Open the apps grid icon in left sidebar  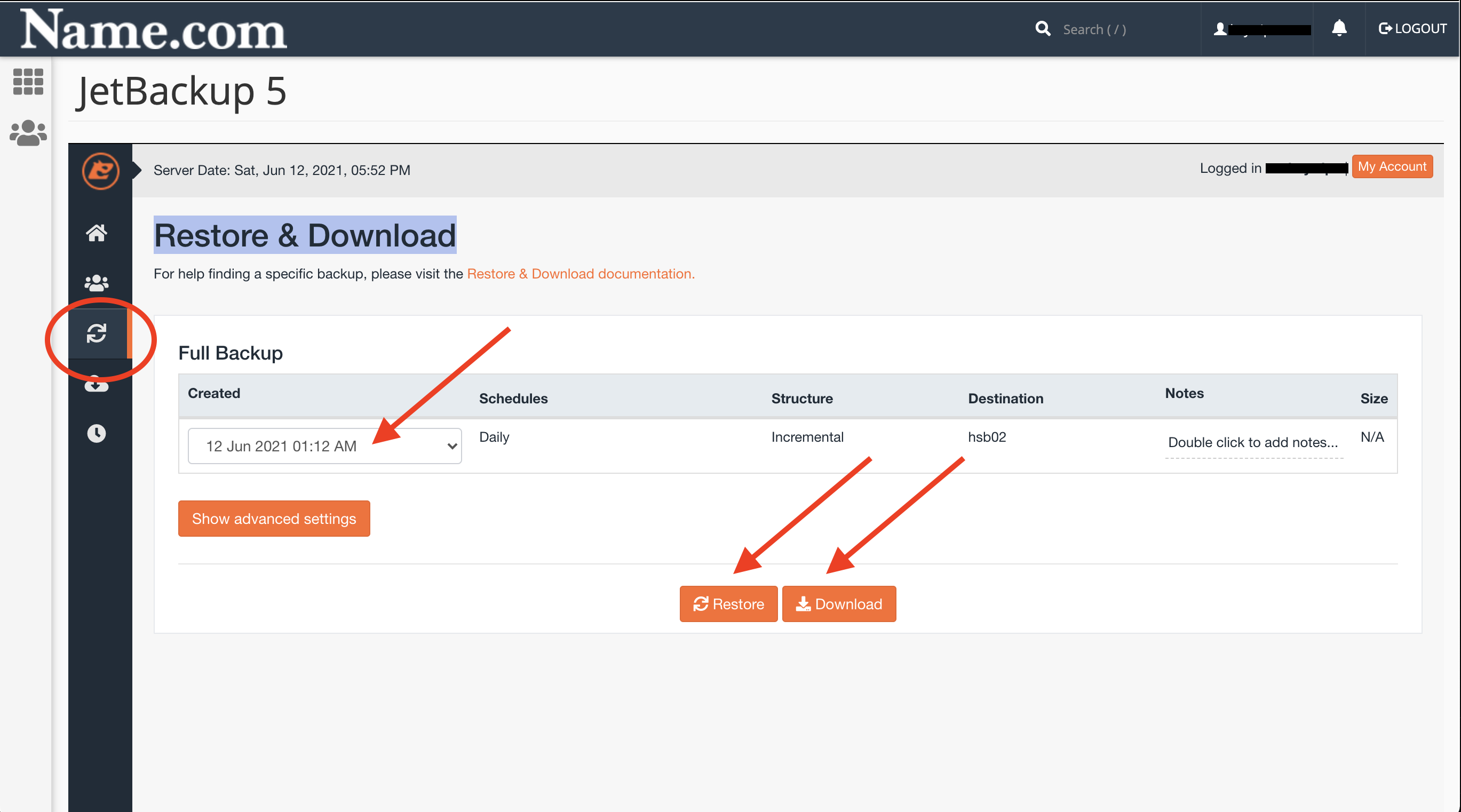pyautogui.click(x=28, y=82)
